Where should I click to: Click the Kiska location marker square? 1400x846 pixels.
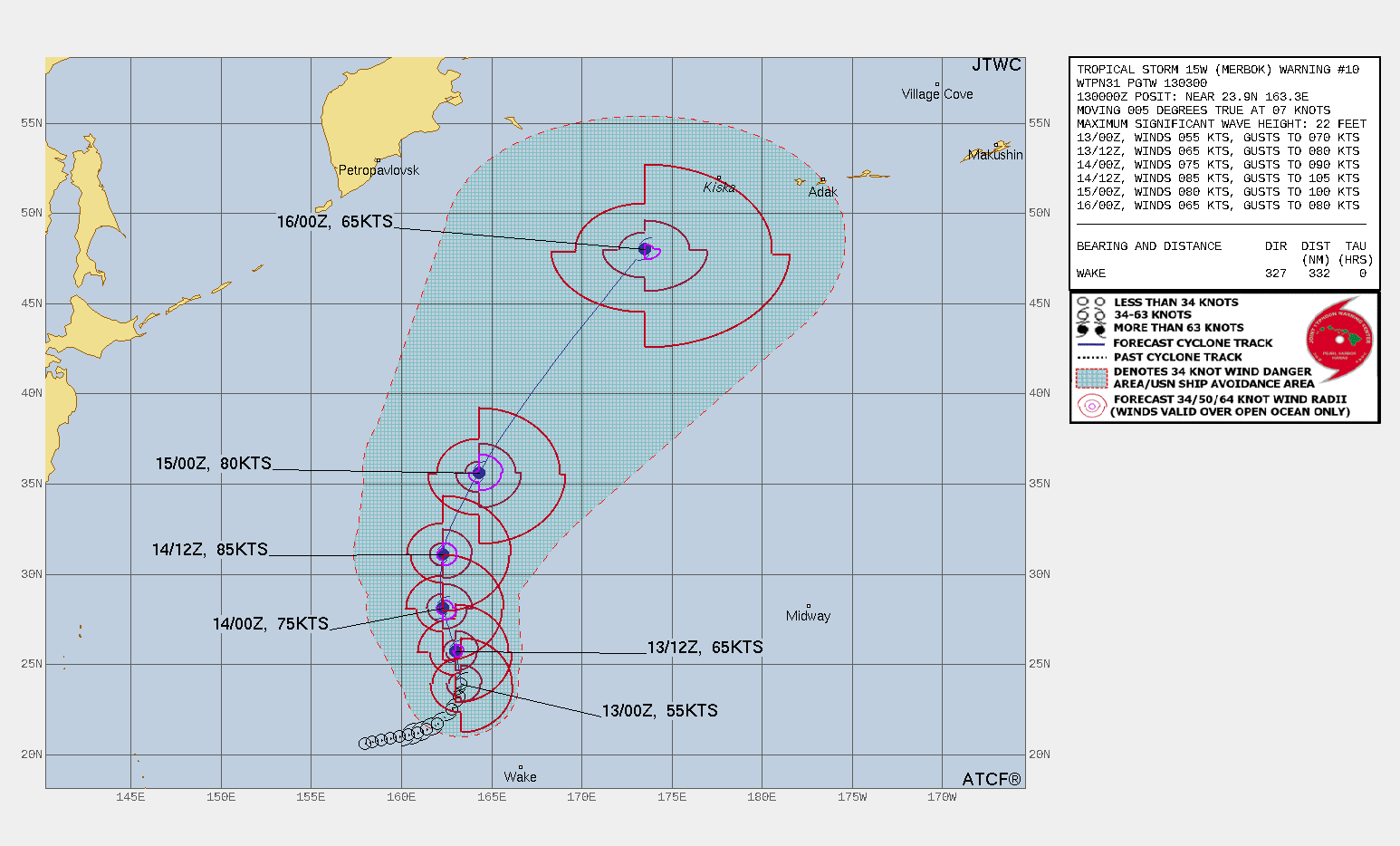(719, 178)
